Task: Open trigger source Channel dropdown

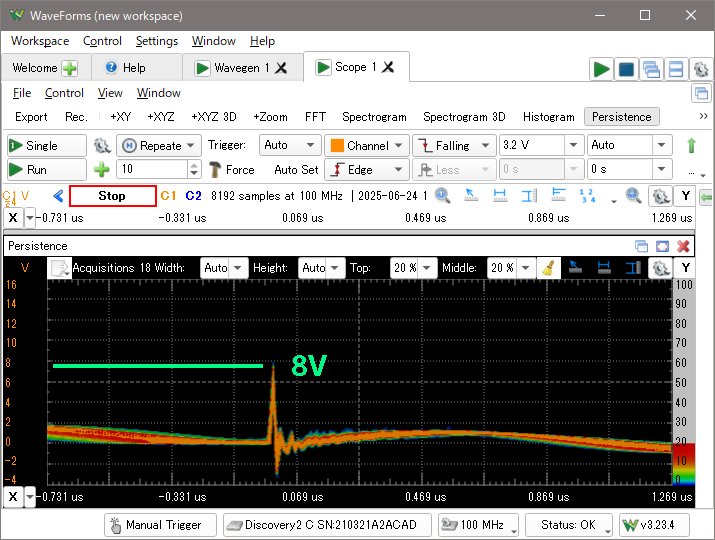Action: coord(367,146)
